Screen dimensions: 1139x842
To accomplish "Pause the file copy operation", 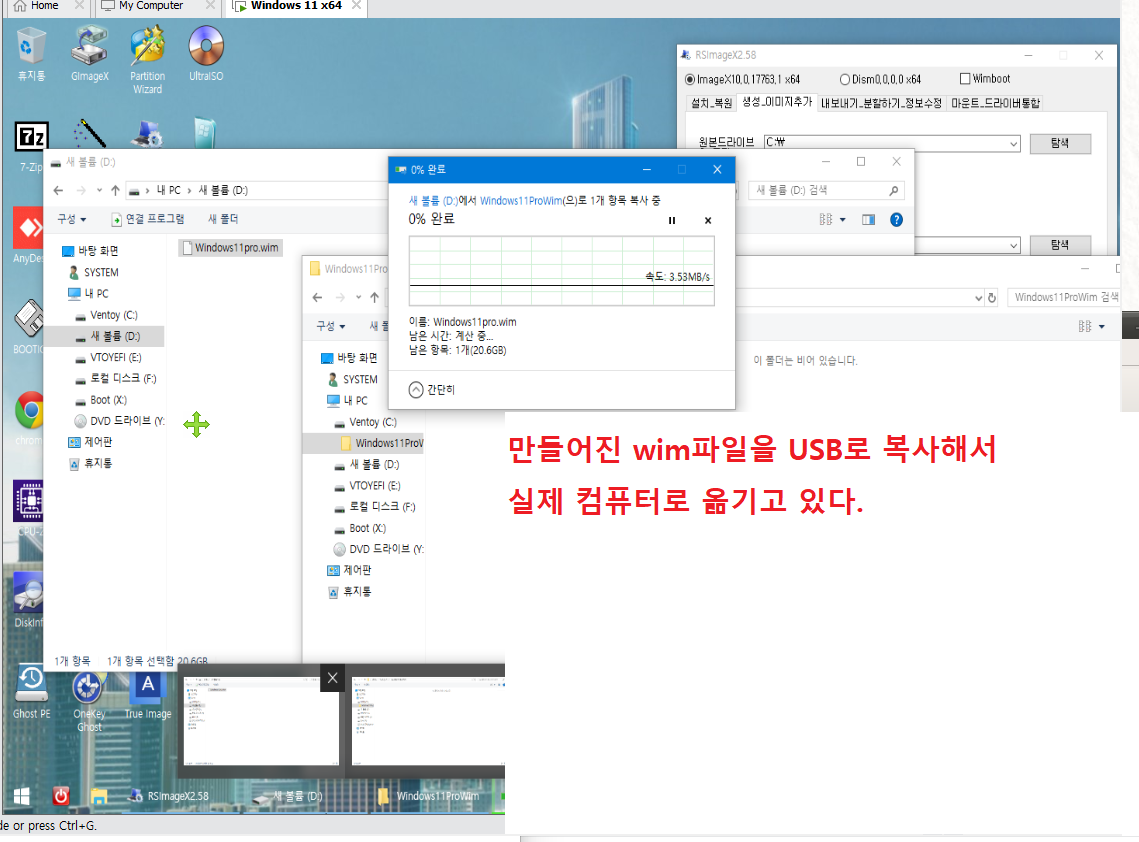I will click(x=672, y=220).
